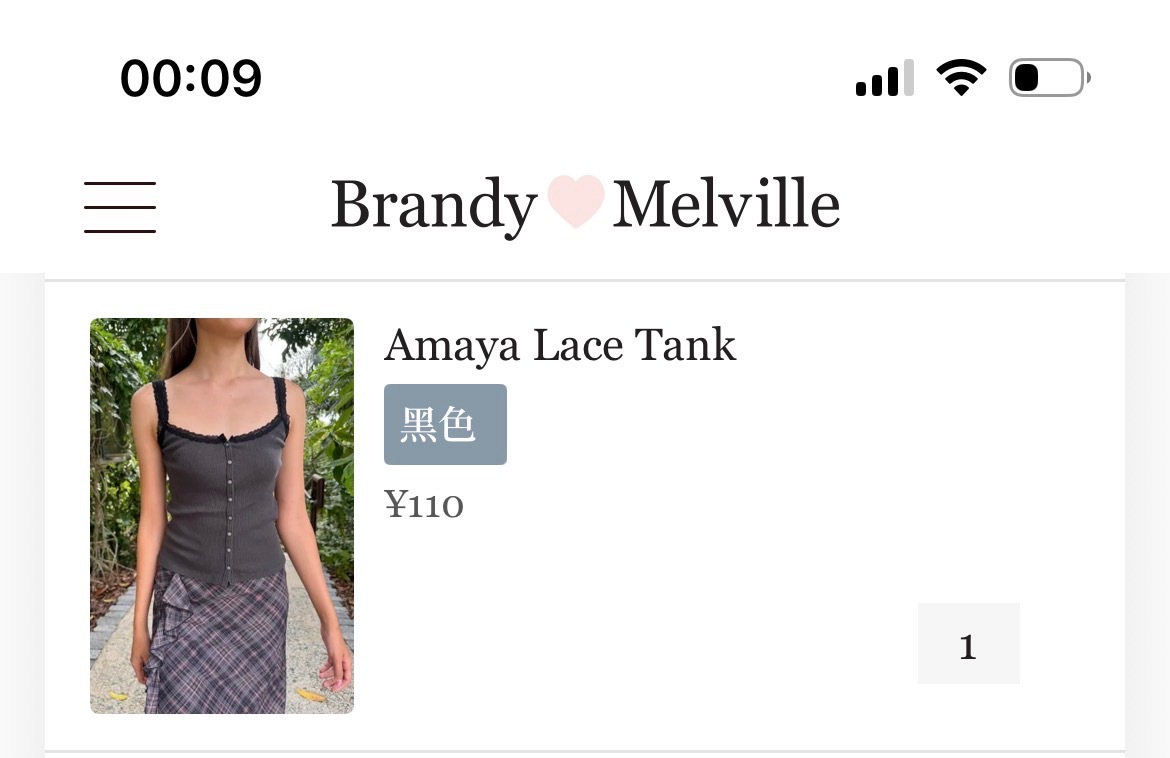Click the word Brandy in the header
The height and width of the screenshot is (758, 1170).
(434, 205)
